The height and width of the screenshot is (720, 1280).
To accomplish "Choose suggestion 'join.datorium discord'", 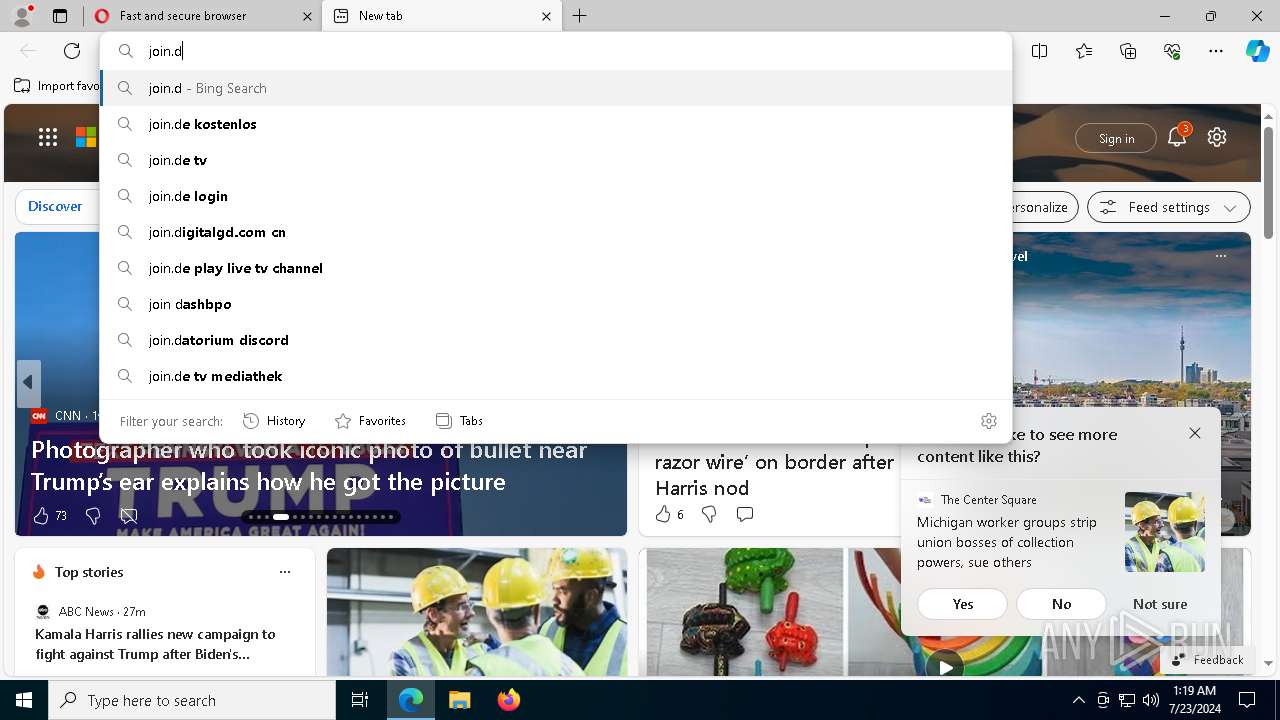I will [556, 340].
